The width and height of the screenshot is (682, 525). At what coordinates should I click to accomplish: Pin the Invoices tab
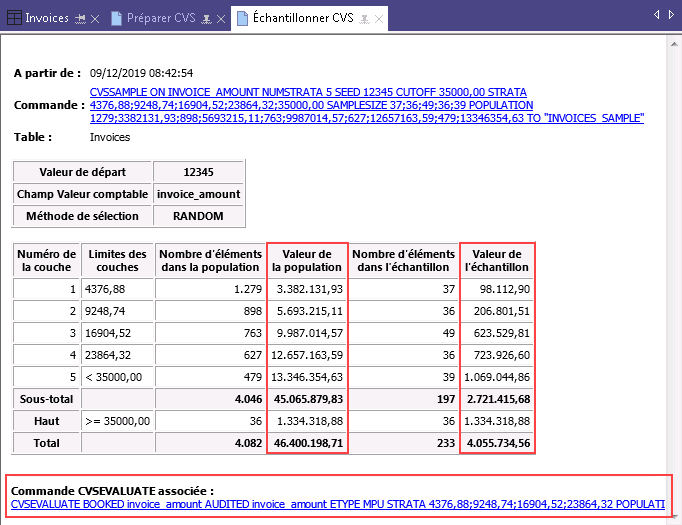[x=79, y=18]
